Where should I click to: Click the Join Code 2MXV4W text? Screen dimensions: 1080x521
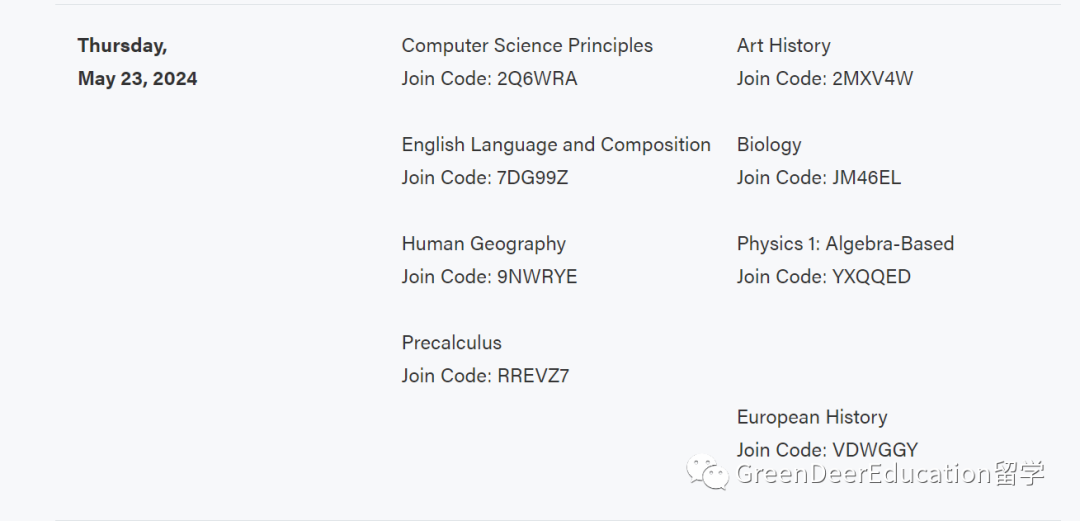(824, 79)
